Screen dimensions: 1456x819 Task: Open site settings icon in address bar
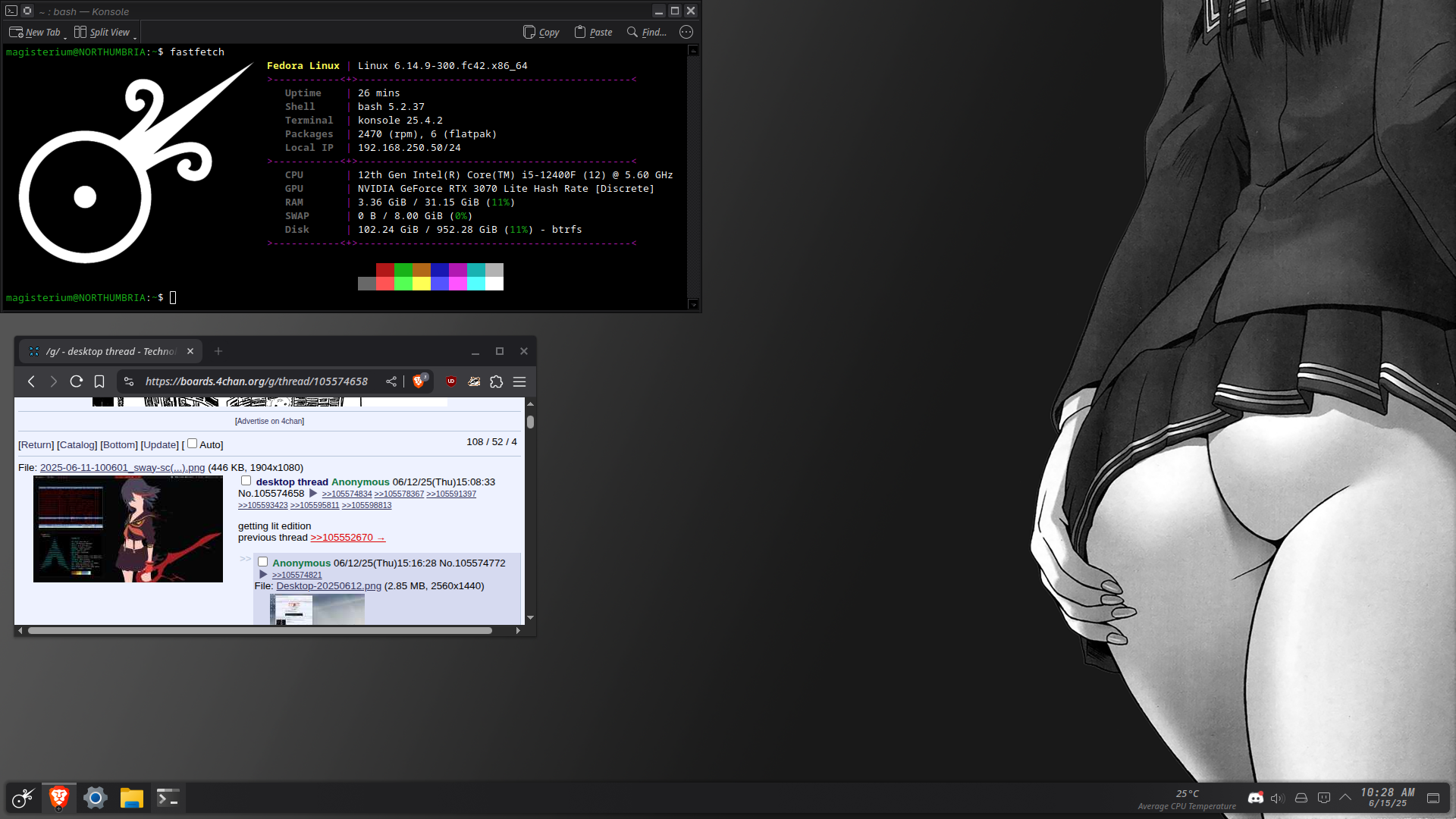(x=129, y=381)
